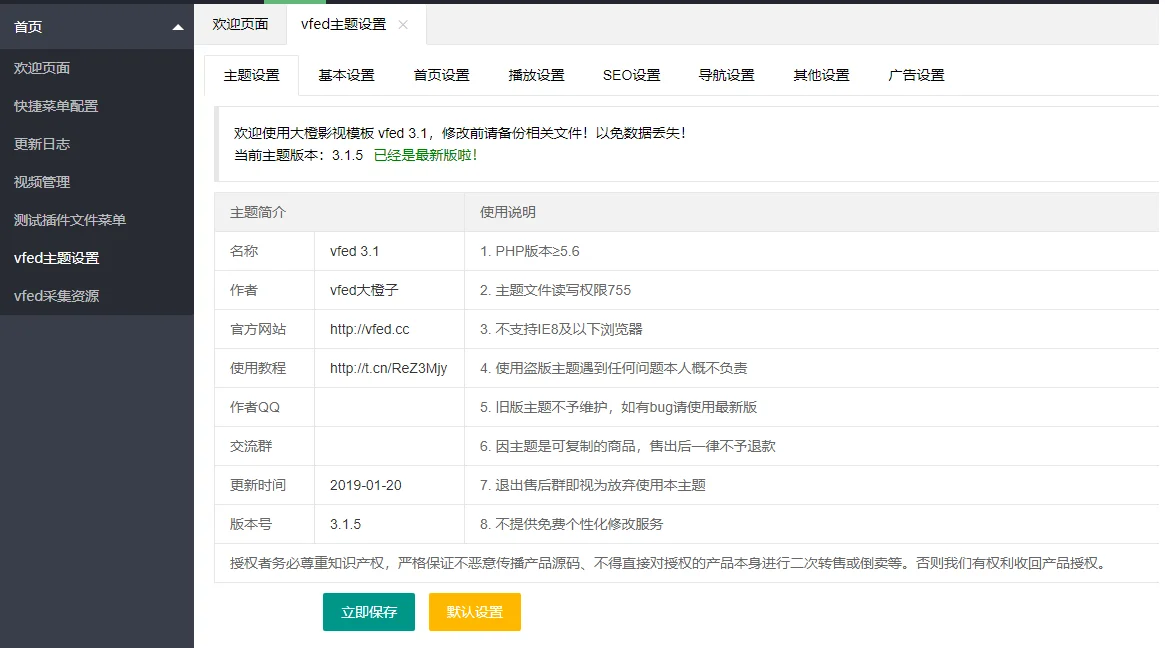Open 视频管理 in the sidebar
Screen dimensions: 1165x648
pyautogui.click(x=97, y=182)
